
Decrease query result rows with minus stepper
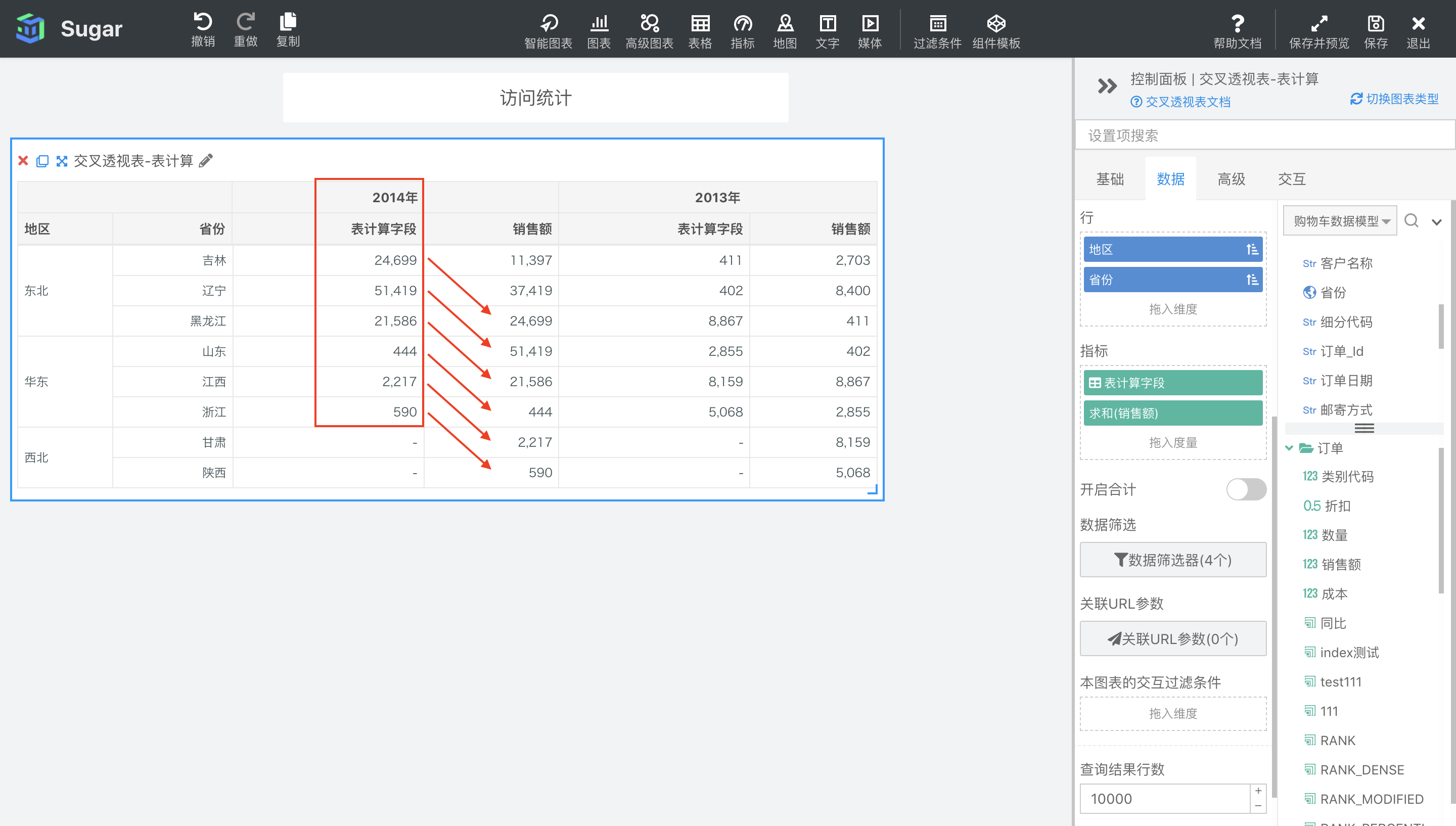pos(1258,806)
